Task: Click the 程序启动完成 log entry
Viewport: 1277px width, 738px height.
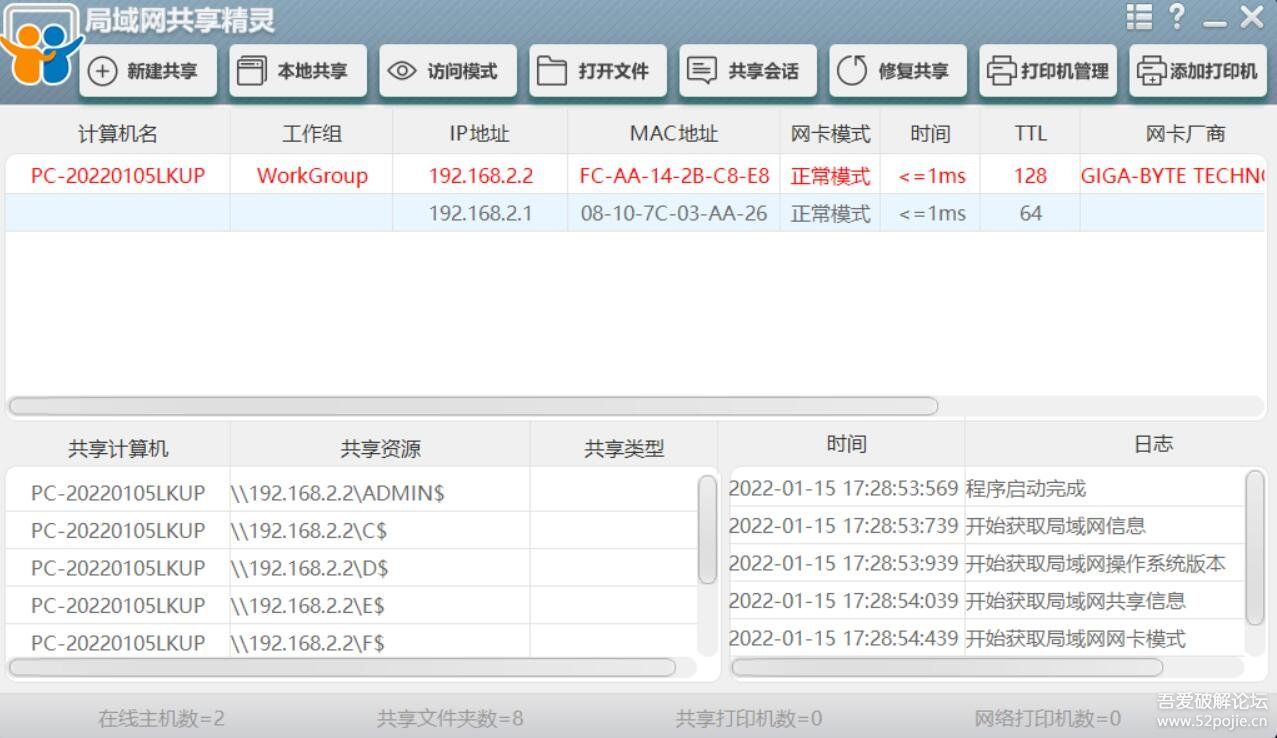Action: coord(1025,489)
